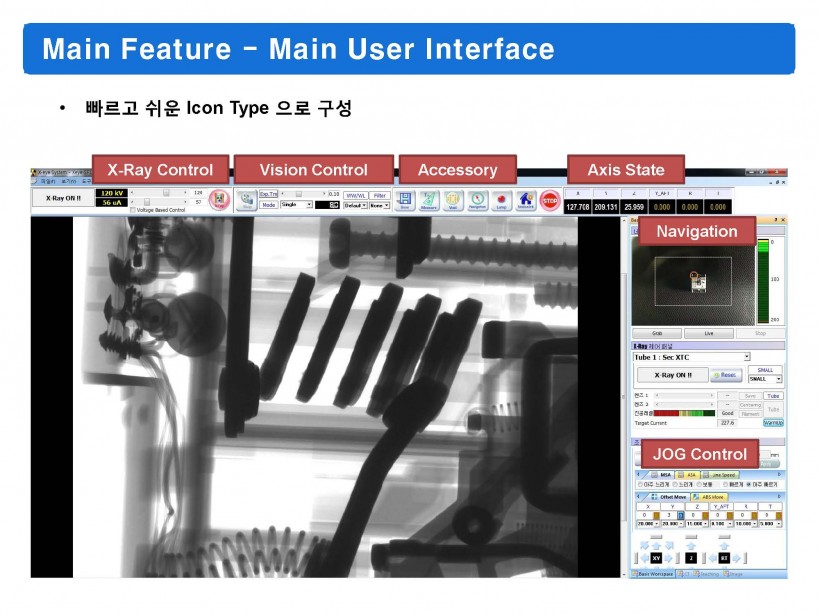Click the black XY jog label button

point(656,559)
